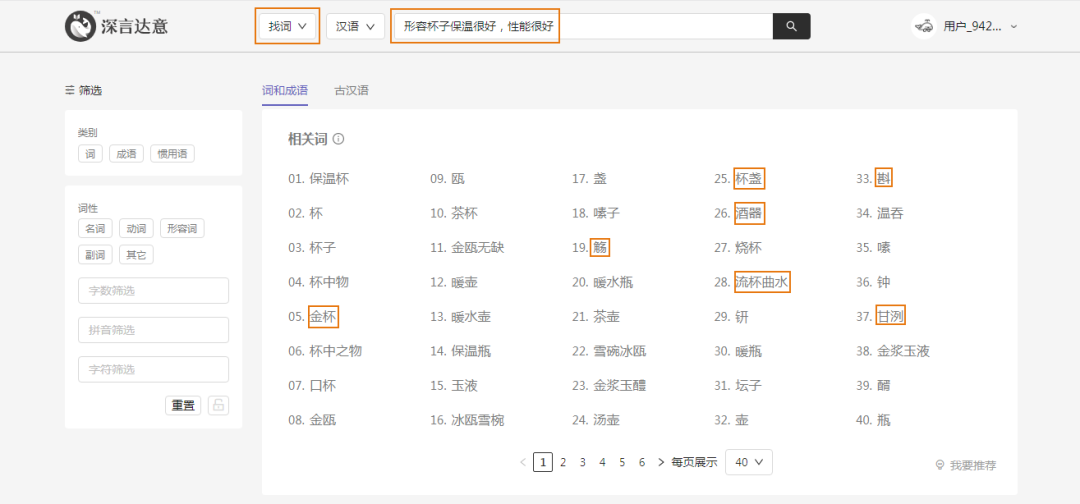Viewport: 1080px width, 504px height.
Task: Click the result word 保温瓶
Action: (x=471, y=351)
